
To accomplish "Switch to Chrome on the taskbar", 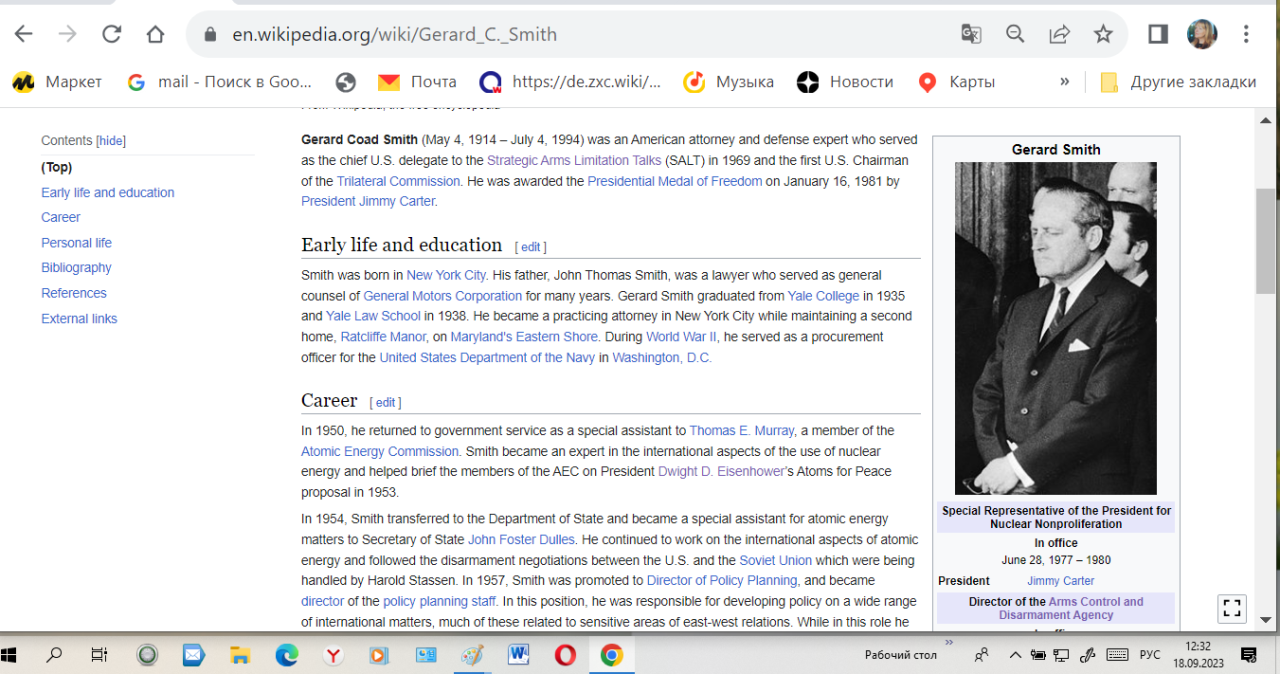I will point(612,655).
